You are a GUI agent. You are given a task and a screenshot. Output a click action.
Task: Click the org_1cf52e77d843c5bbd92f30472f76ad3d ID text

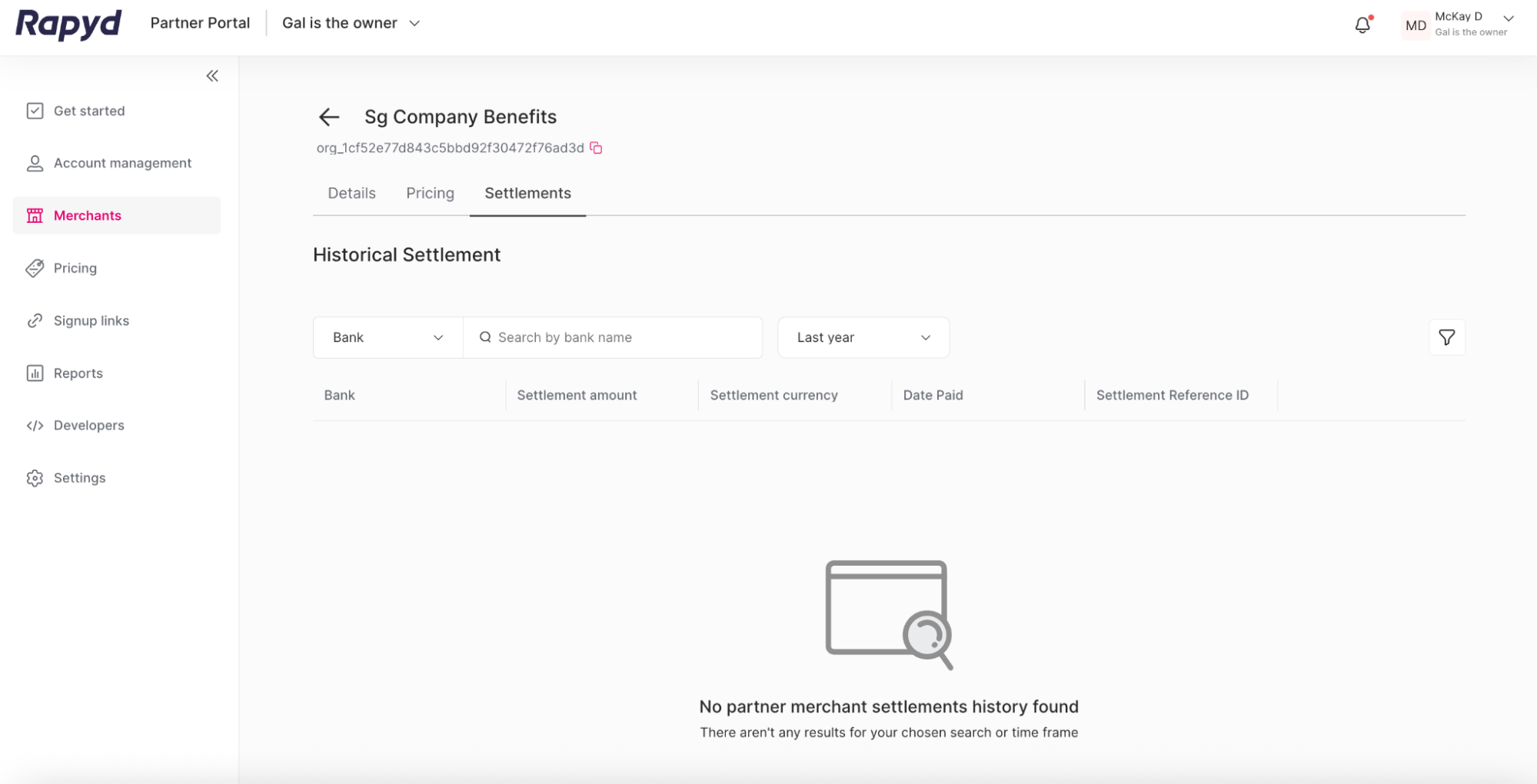pyautogui.click(x=450, y=148)
